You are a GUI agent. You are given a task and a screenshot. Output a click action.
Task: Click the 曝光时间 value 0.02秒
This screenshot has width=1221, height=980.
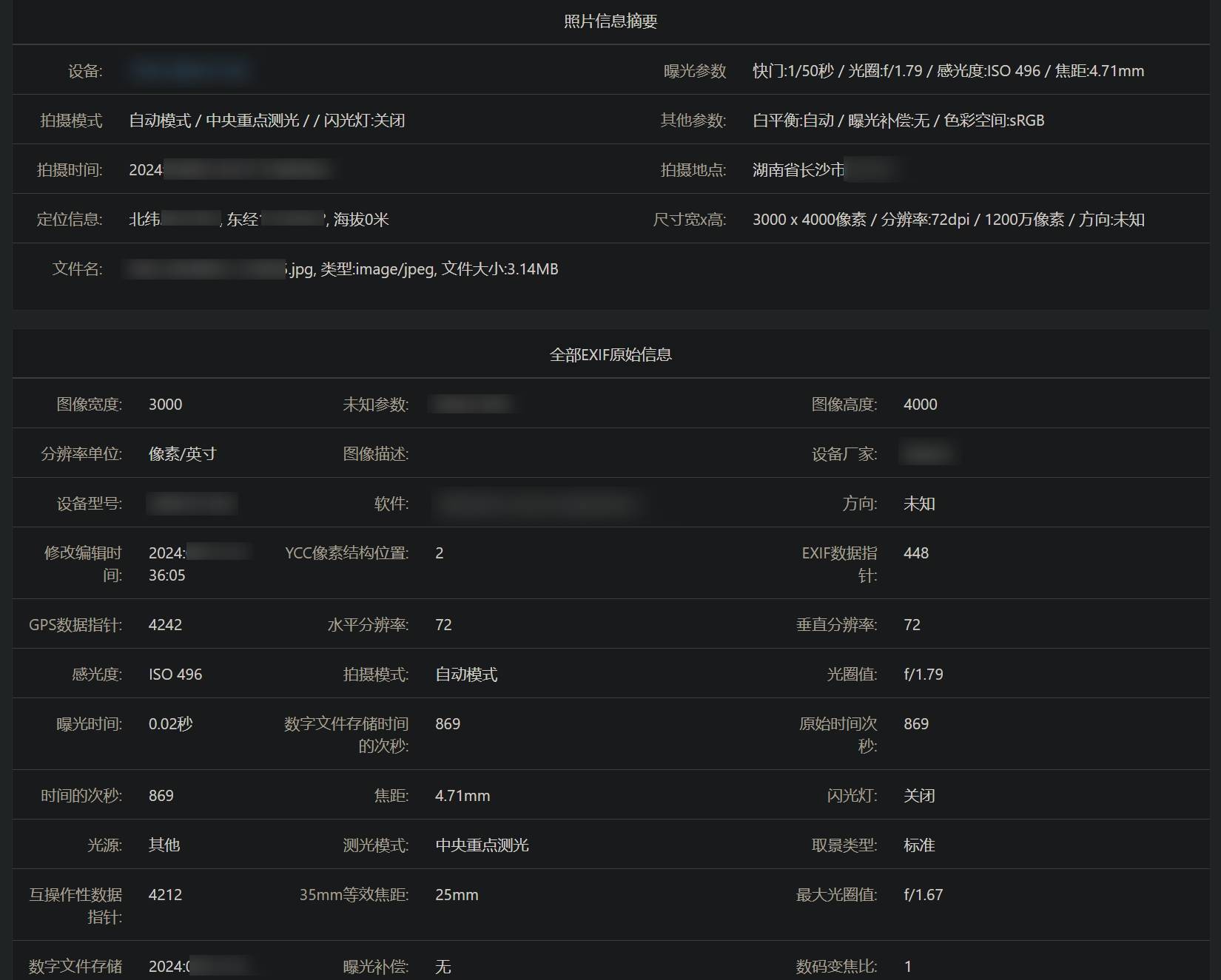coord(170,724)
